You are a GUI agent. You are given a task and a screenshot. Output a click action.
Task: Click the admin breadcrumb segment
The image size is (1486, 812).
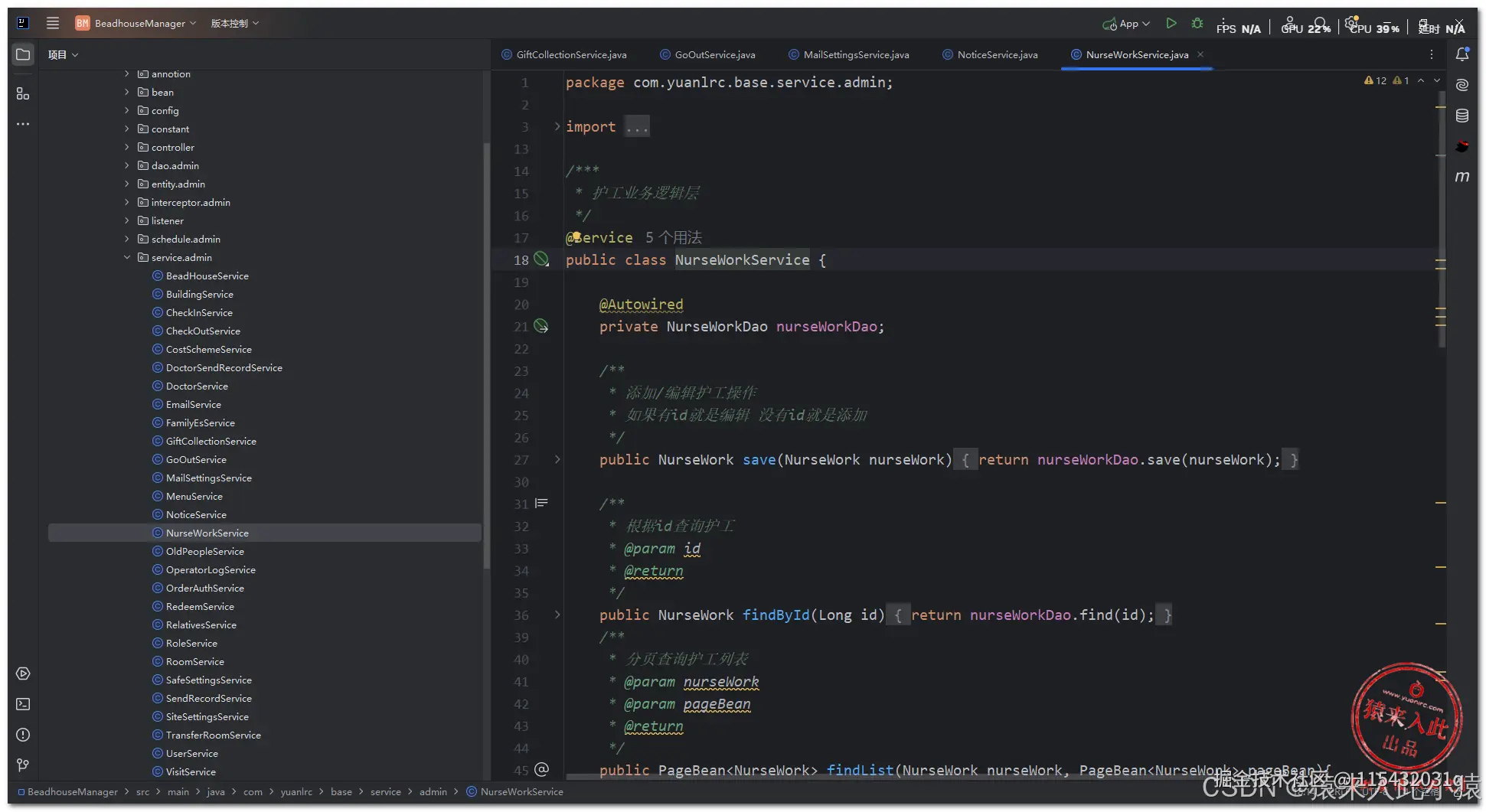pyautogui.click(x=433, y=792)
